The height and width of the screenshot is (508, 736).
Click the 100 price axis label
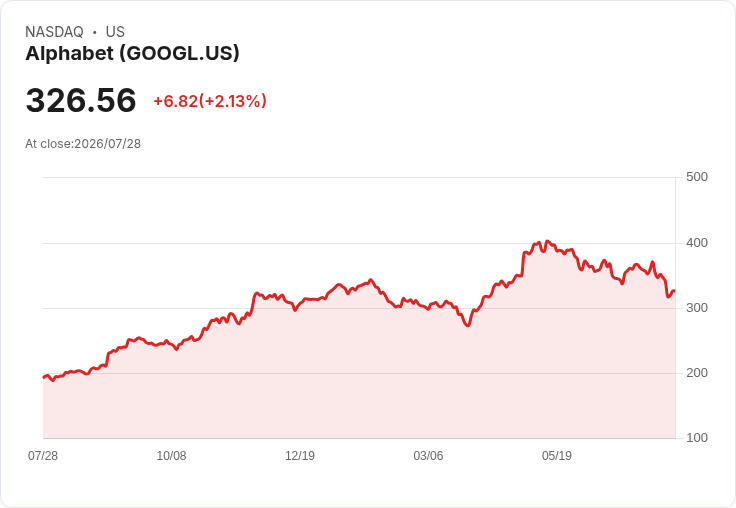click(x=697, y=438)
